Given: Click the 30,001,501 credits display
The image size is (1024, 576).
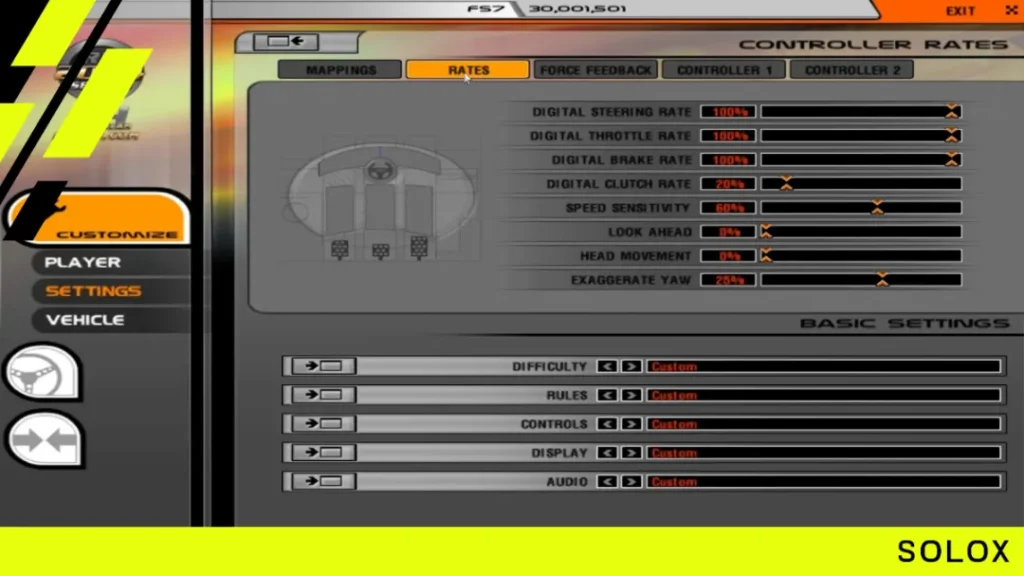Looking at the screenshot, I should point(577,8).
